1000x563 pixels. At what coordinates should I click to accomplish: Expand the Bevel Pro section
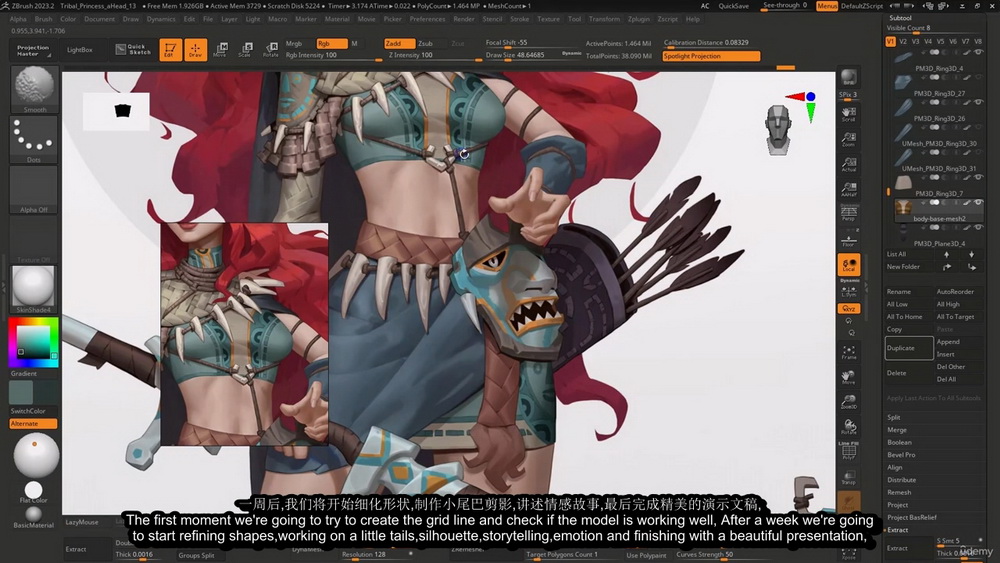point(901,455)
